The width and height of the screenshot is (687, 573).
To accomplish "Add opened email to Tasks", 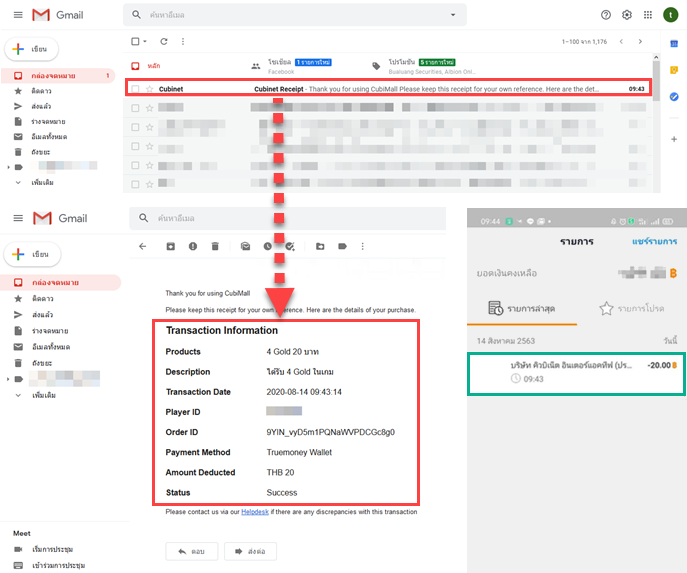I will point(290,246).
